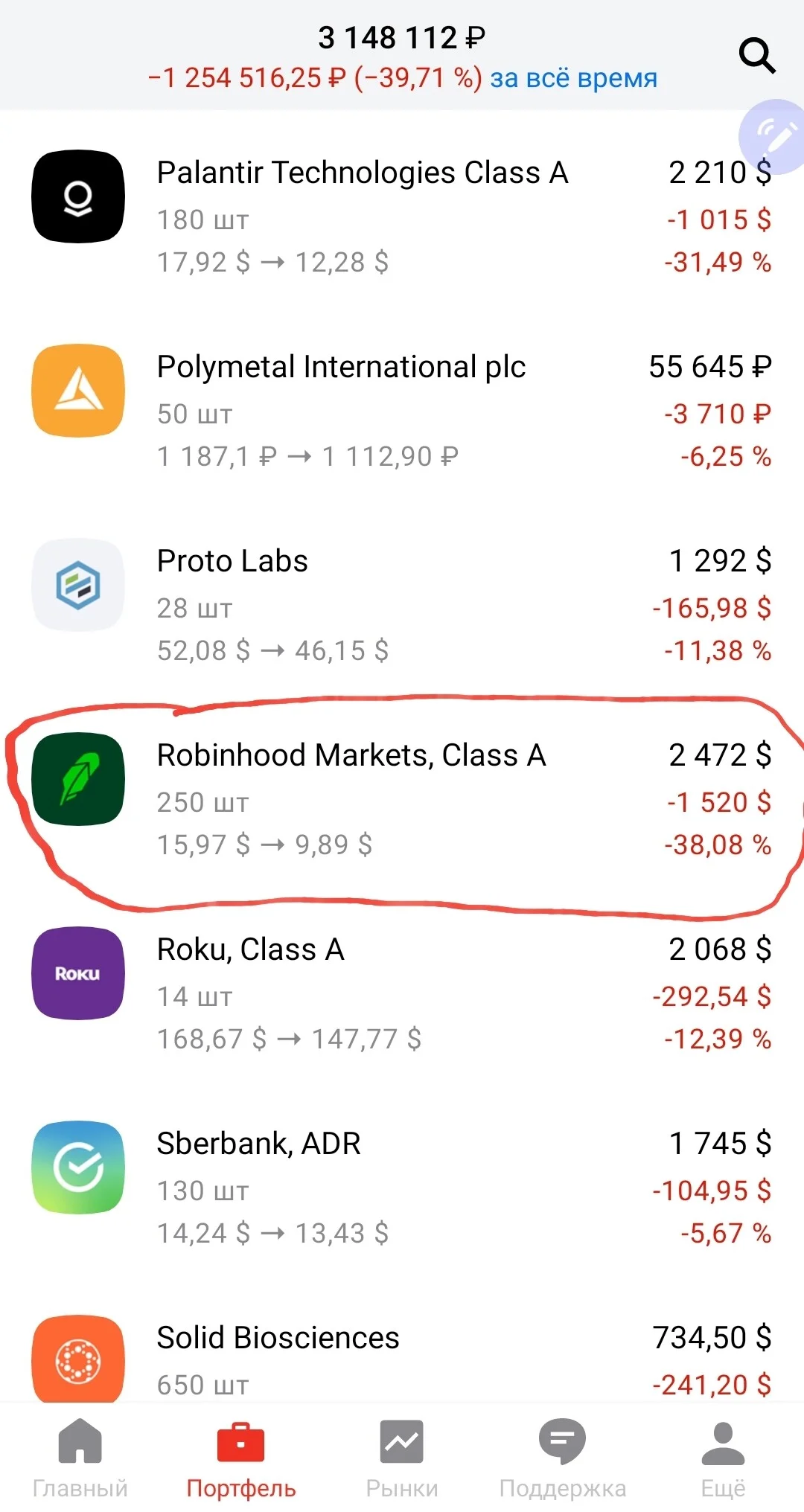Tap the total portfolio value 3 148 112 ₽
Viewport: 804px width, 1512px height.
click(x=402, y=38)
